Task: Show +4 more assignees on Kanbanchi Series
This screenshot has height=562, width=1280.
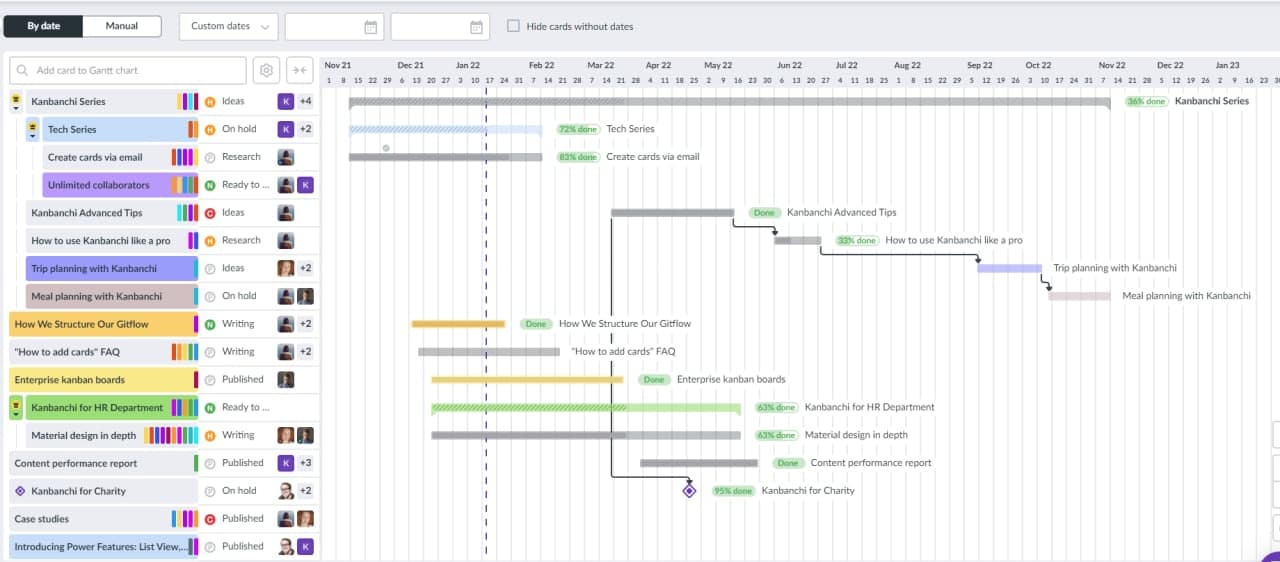Action: click(306, 101)
